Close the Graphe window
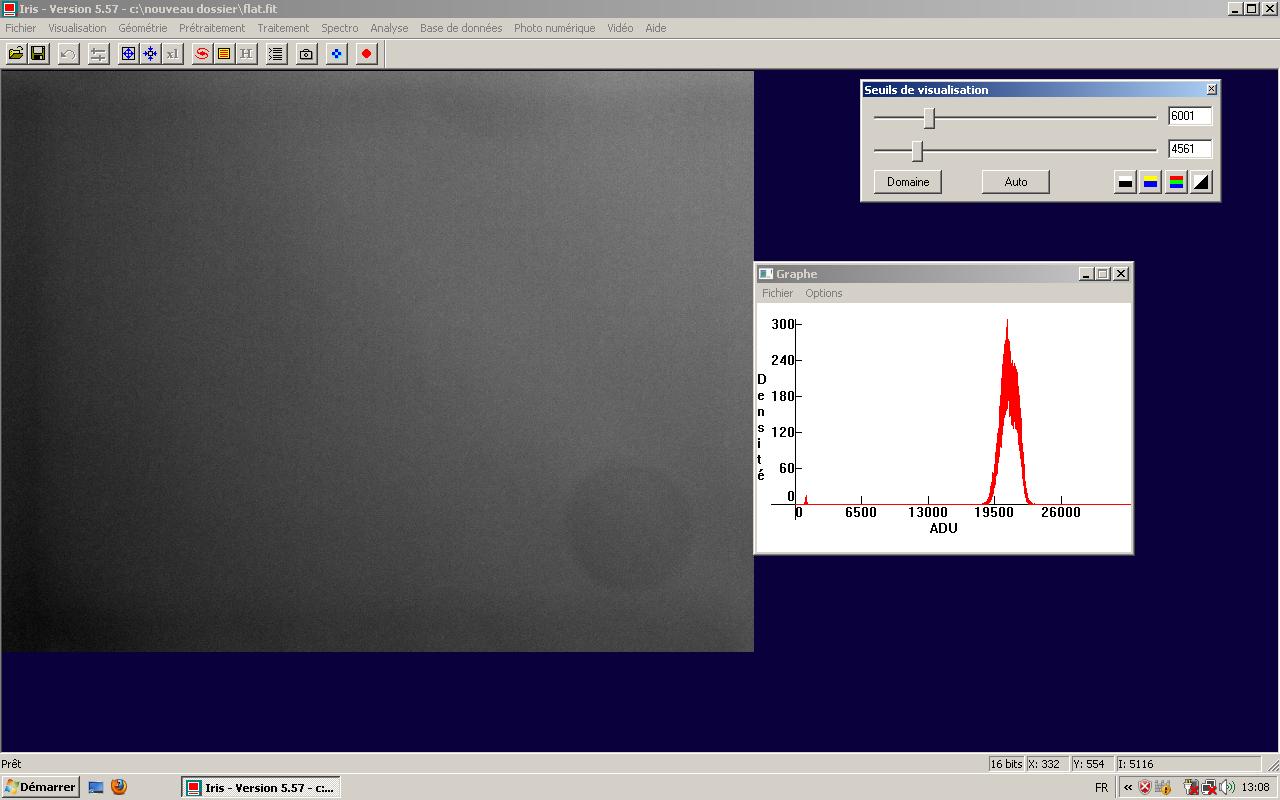This screenshot has width=1280, height=800. pyautogui.click(x=1121, y=274)
